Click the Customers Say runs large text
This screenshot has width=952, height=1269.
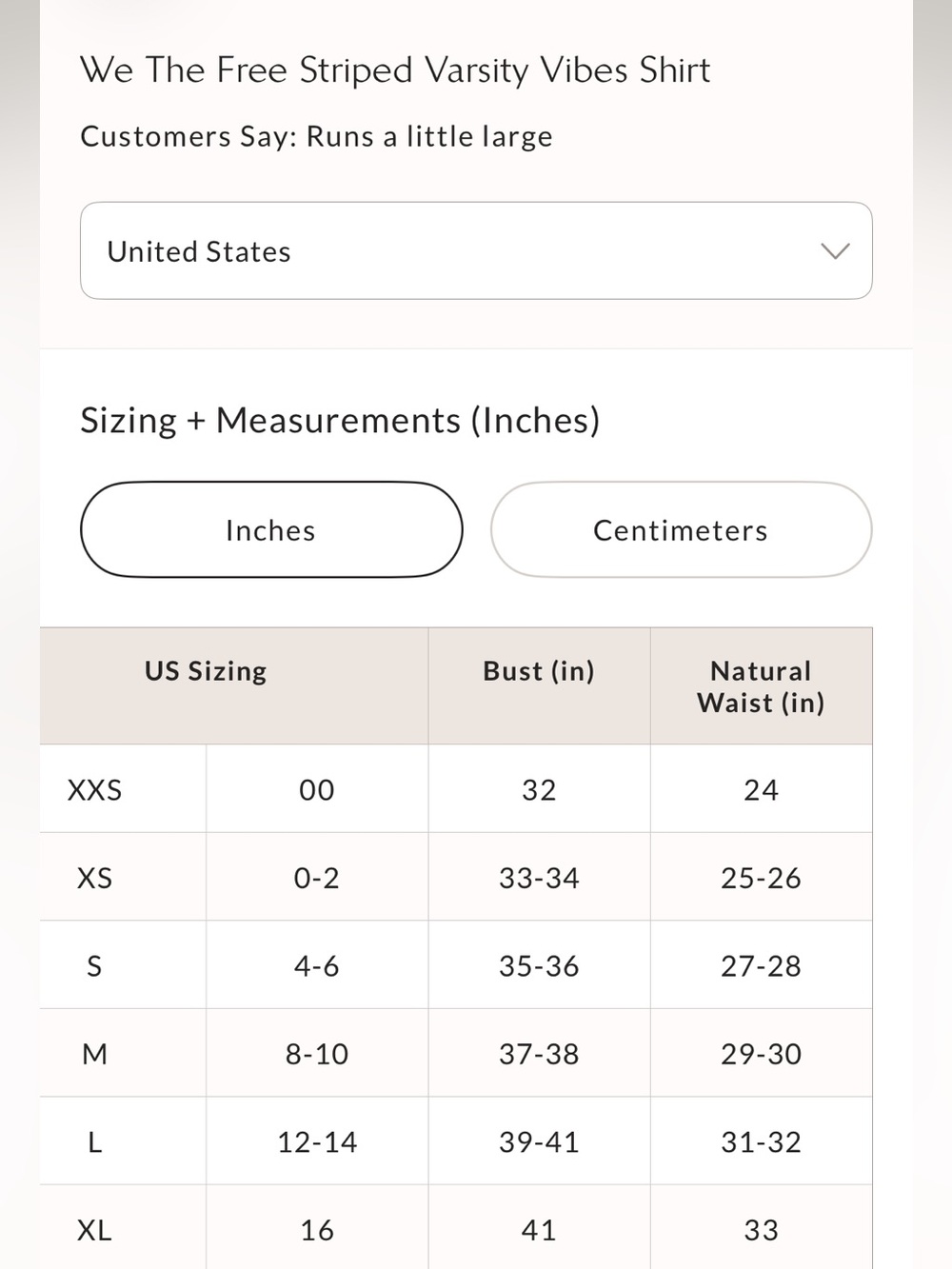pyautogui.click(x=316, y=137)
